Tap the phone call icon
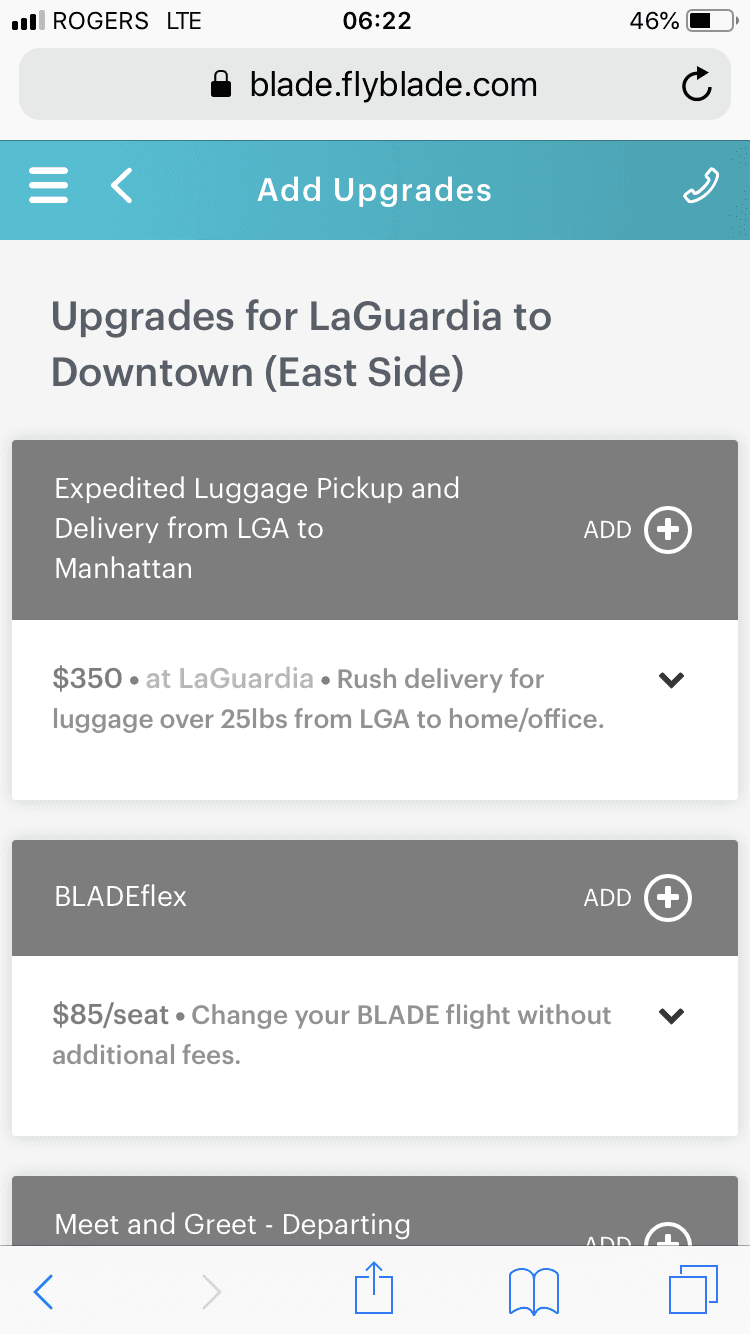Screen dimensions: 750x1334 coord(700,187)
